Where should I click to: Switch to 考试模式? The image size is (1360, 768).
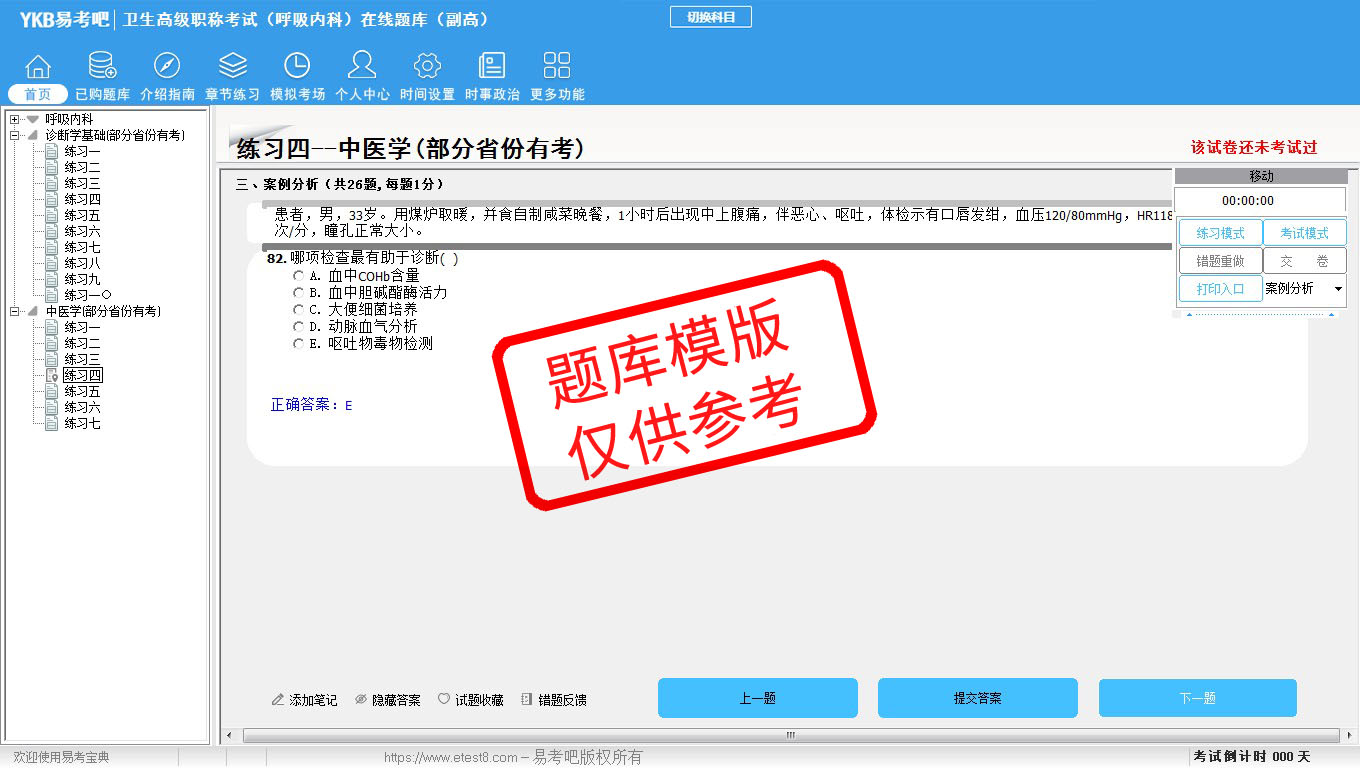point(1304,233)
